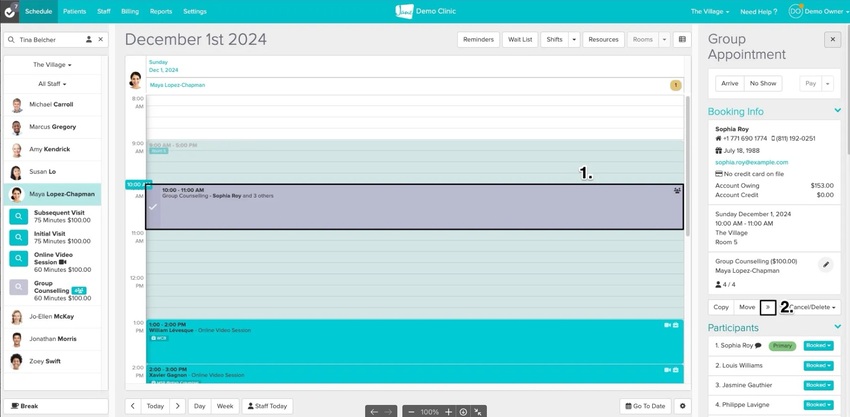
Task: Zoom out with the minus icon
Action: [412, 412]
